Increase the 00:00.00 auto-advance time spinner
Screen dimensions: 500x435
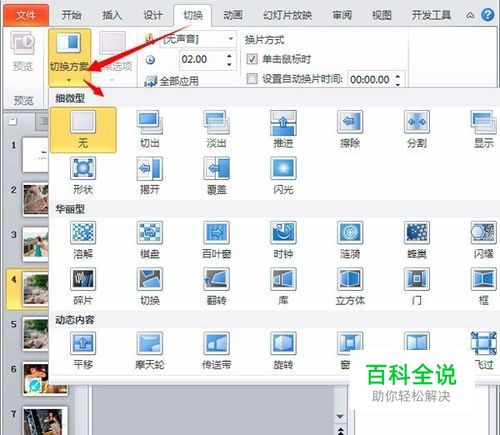pos(398,77)
